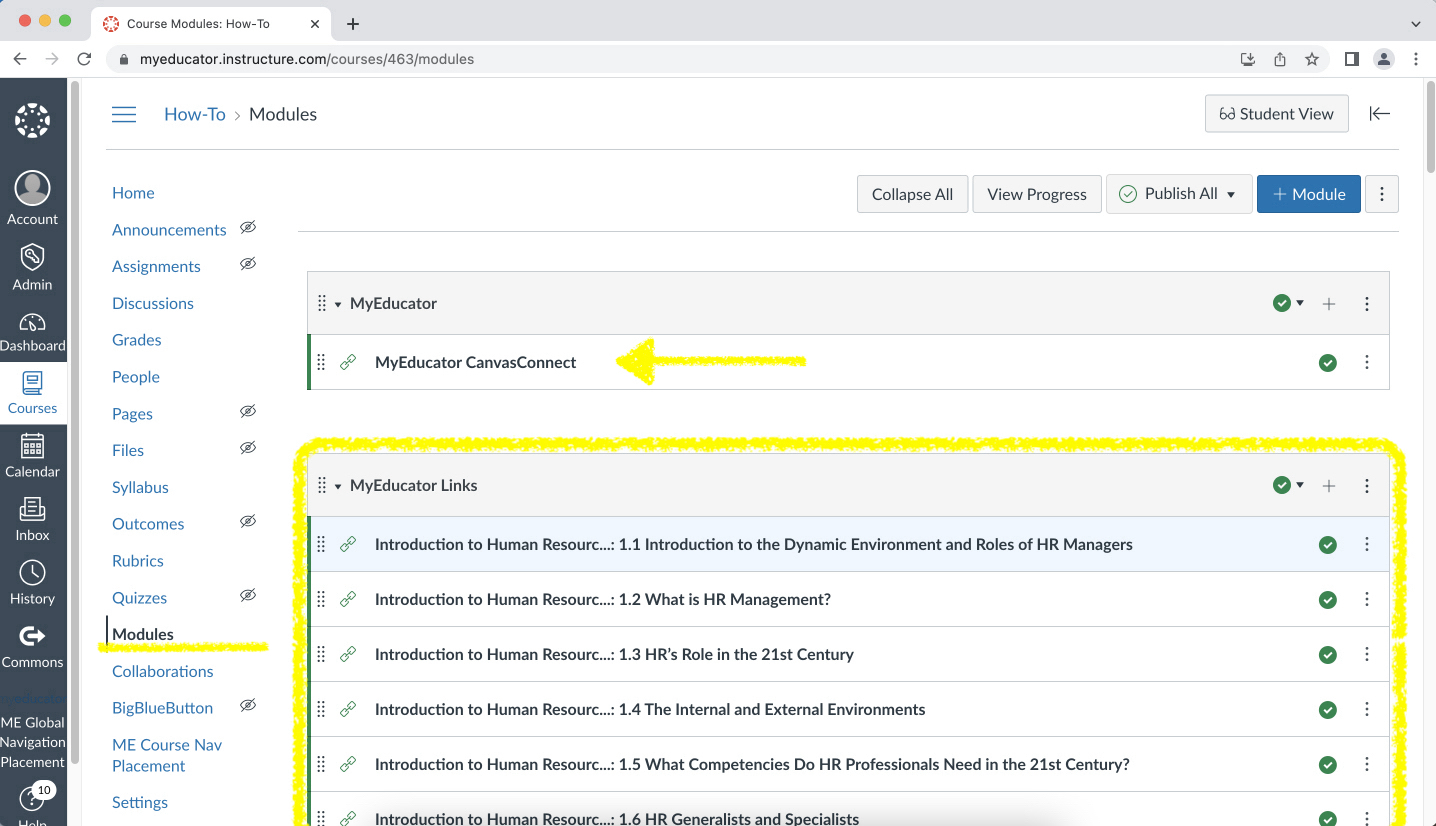The width and height of the screenshot is (1436, 826).
Task: Click the hidden-eye icon beside Announcements
Action: (248, 227)
